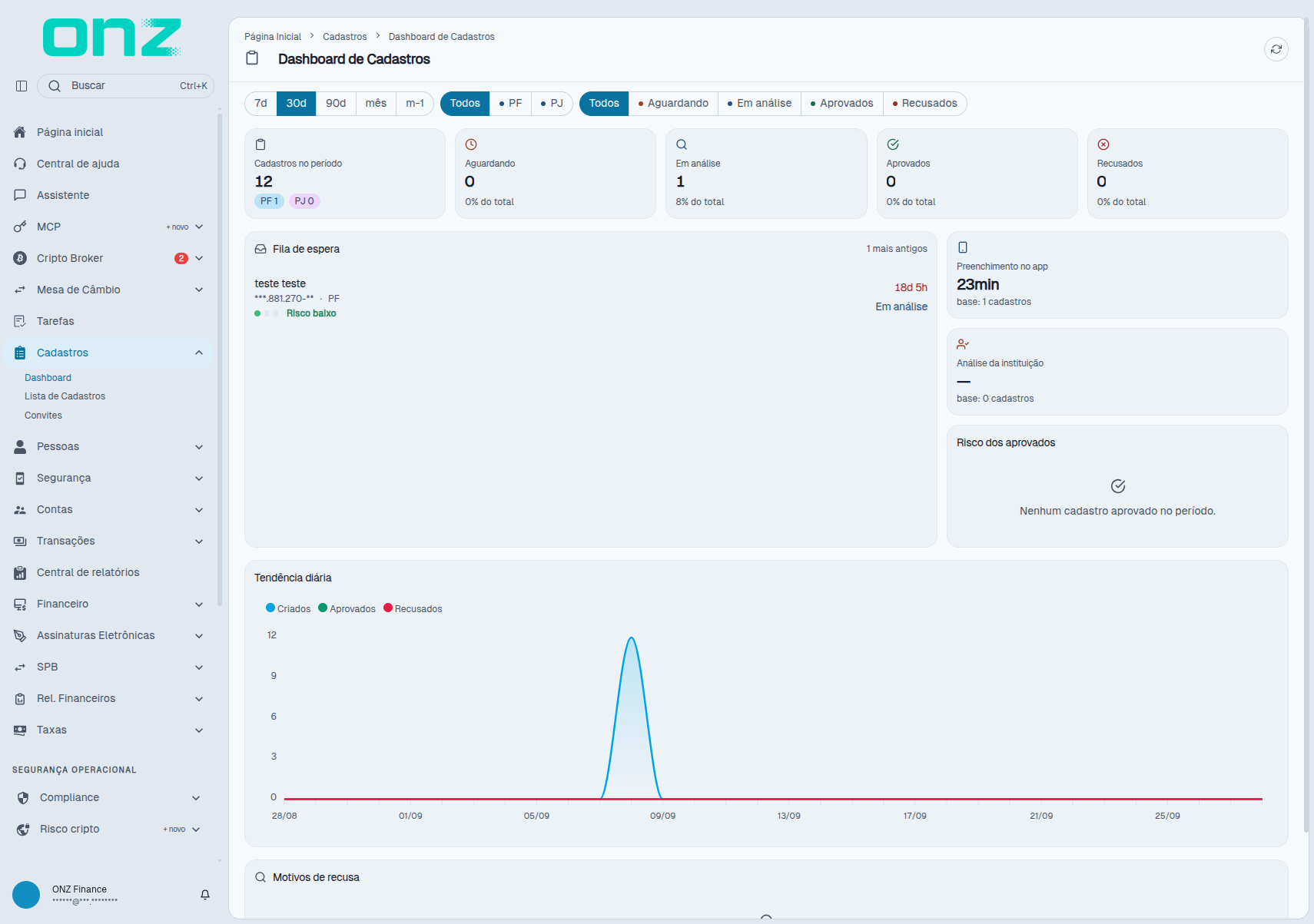
Task: Open the Dashboard submenu item
Action: pyautogui.click(x=48, y=378)
